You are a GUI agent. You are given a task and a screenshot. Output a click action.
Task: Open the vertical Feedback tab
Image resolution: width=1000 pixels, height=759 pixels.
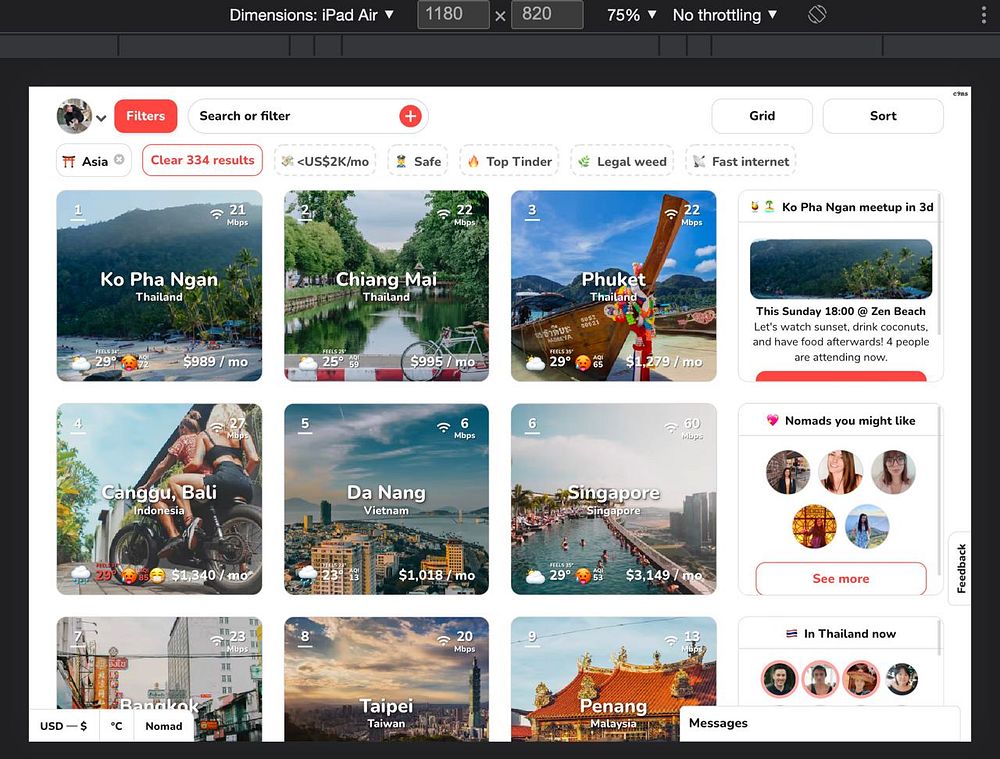(960, 568)
